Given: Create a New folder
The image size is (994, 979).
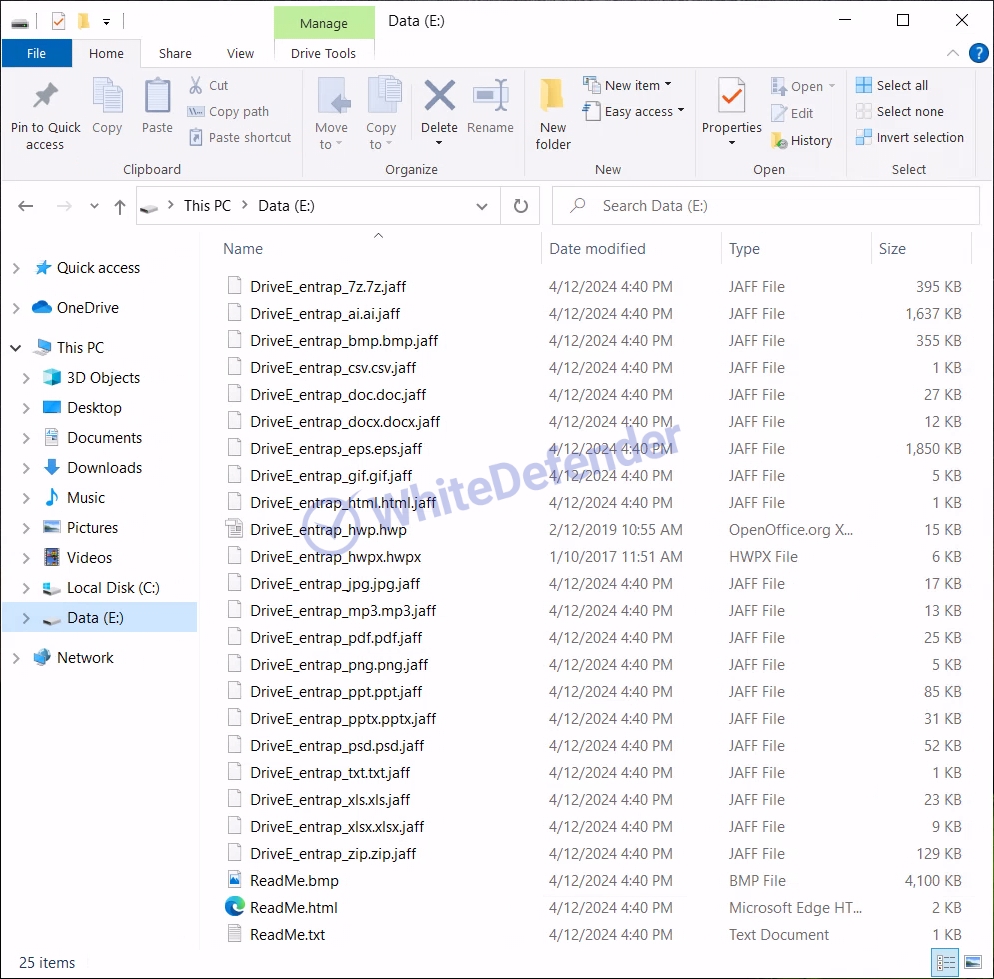Looking at the screenshot, I should 553,115.
